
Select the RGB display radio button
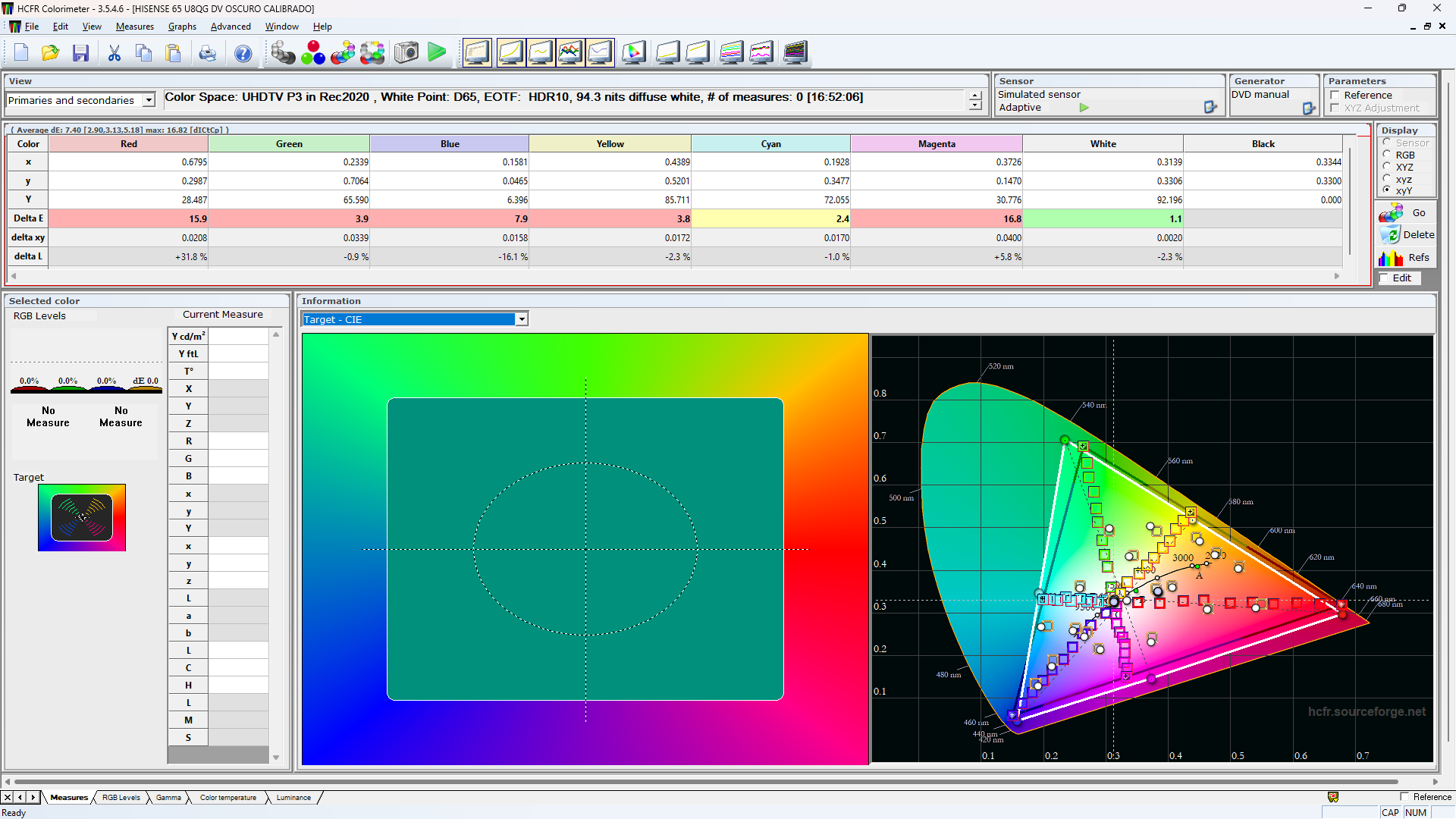[1387, 155]
